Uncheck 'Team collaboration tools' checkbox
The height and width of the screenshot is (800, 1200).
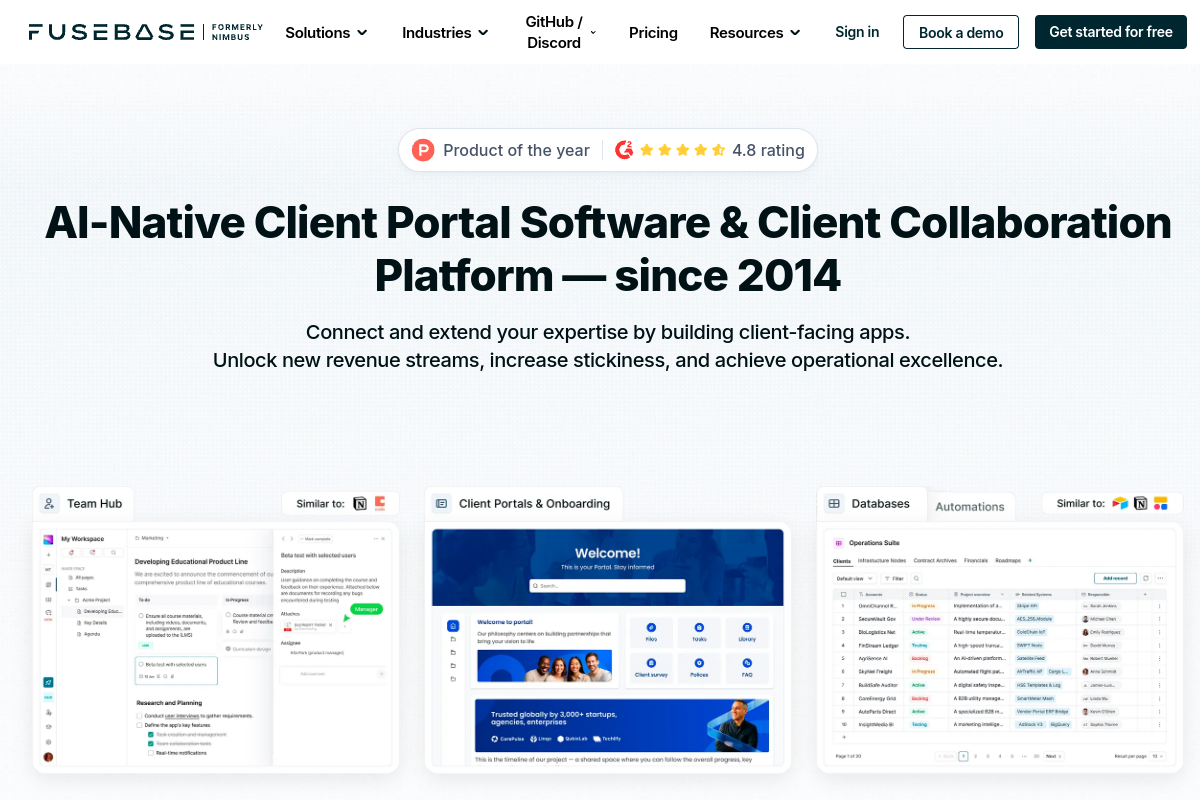[x=150, y=743]
